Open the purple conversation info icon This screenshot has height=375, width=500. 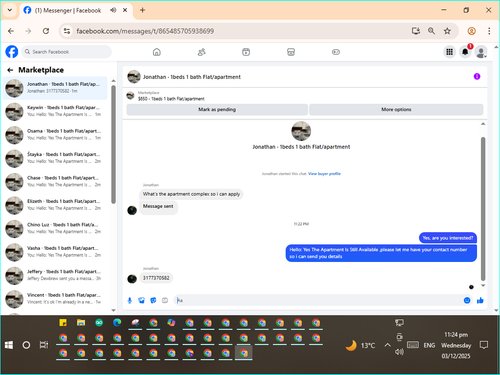click(x=477, y=77)
